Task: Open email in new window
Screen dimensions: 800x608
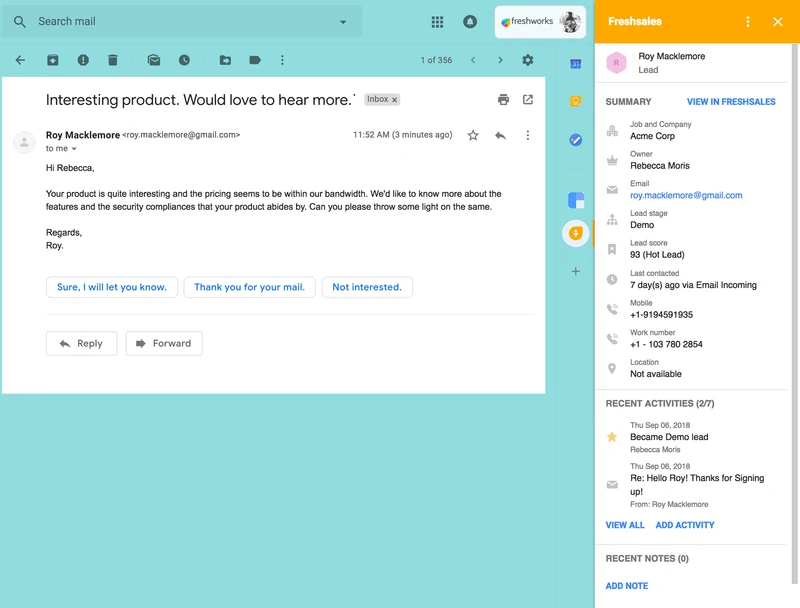Action: point(528,99)
